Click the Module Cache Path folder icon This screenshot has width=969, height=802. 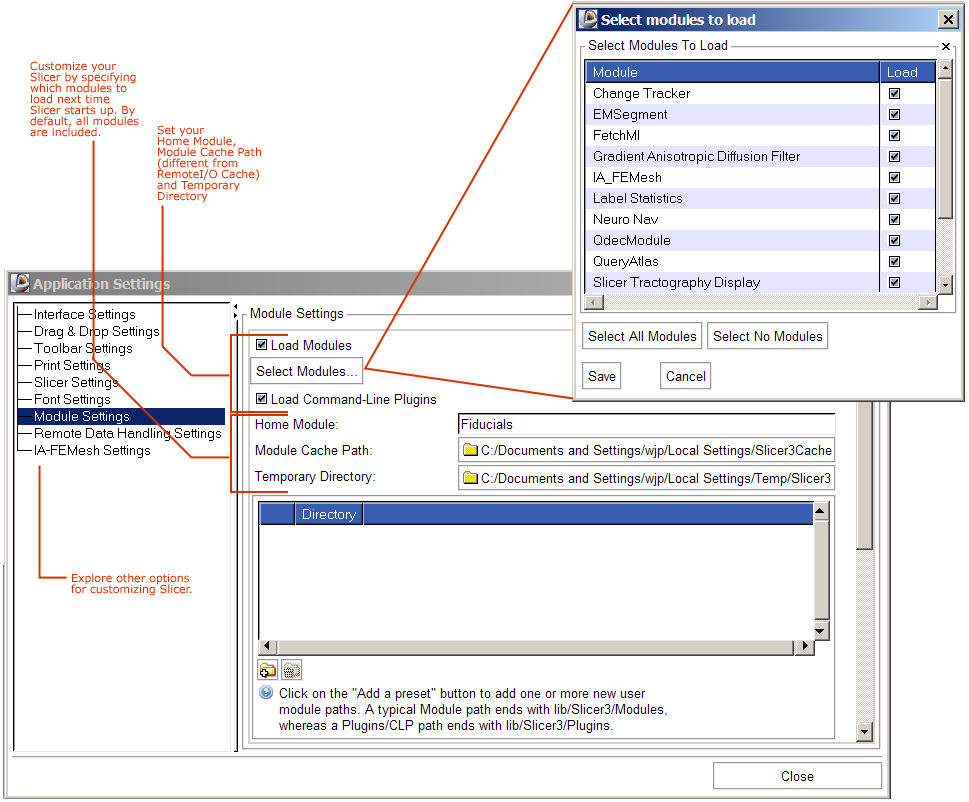coord(470,451)
